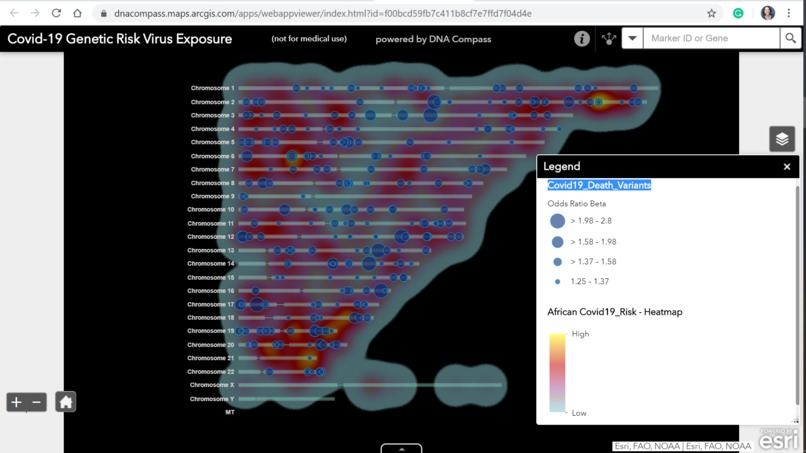Click the Esri logo
The width and height of the screenshot is (806, 453).
point(779,440)
